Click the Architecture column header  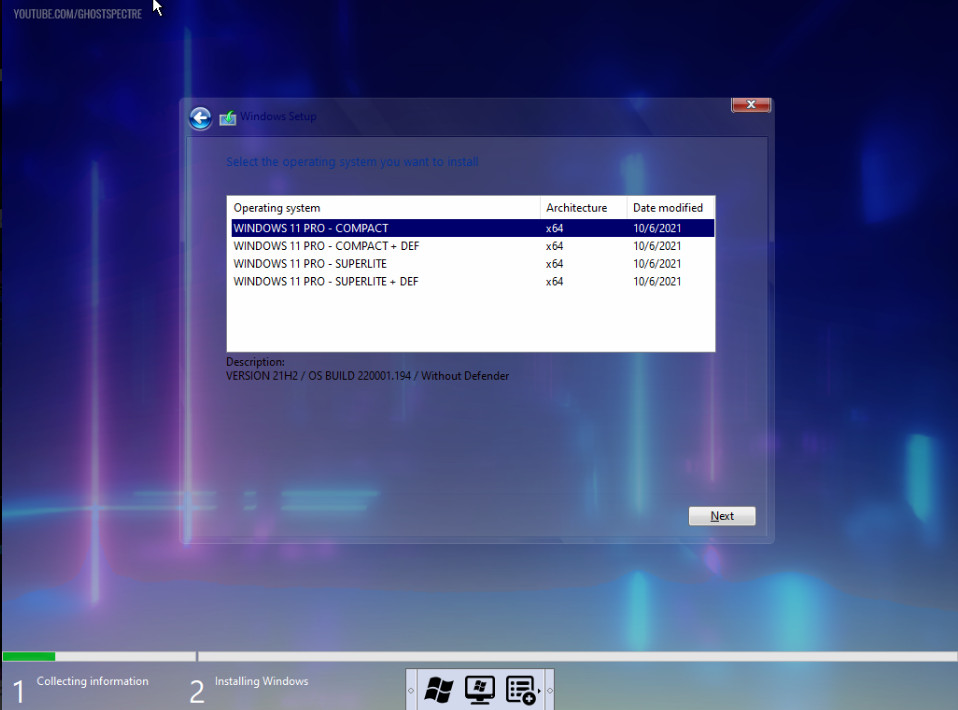(583, 208)
